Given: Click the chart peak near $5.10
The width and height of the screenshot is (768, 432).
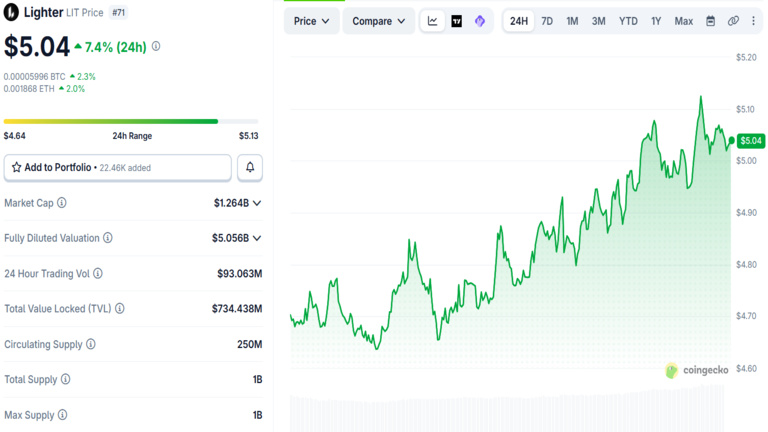Looking at the screenshot, I should pos(701,97).
